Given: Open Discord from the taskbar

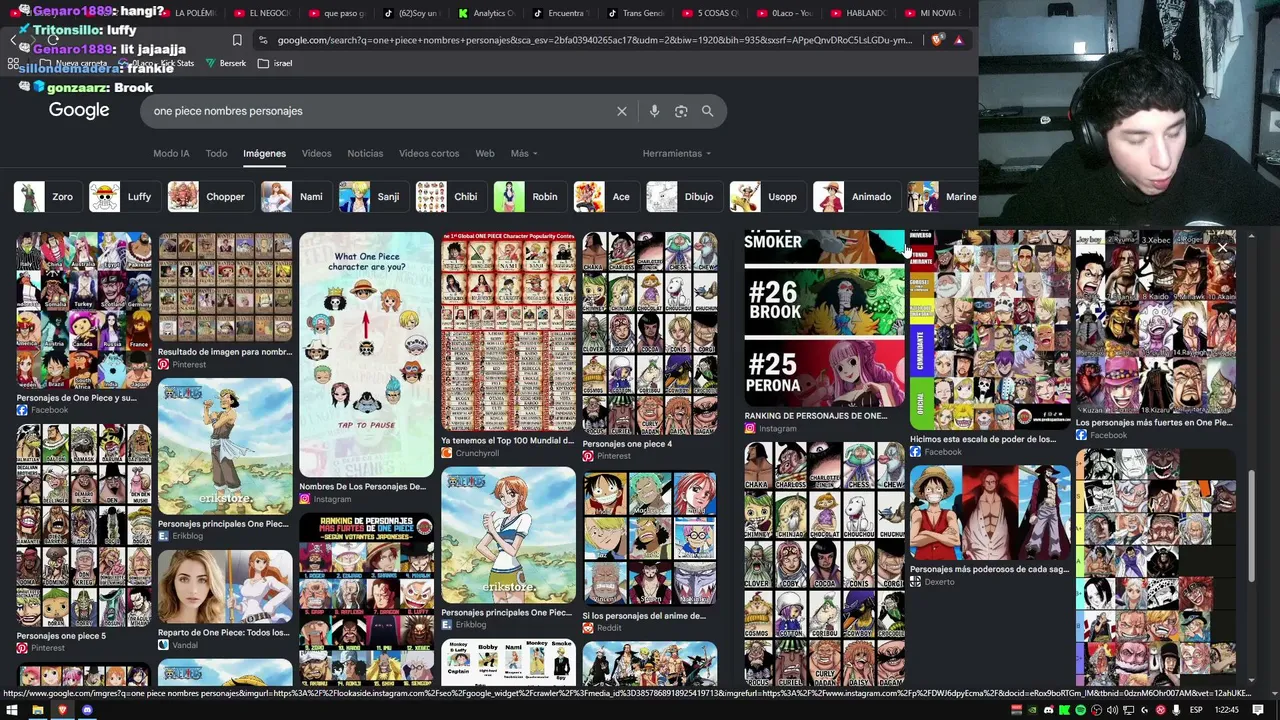Looking at the screenshot, I should tap(87, 710).
